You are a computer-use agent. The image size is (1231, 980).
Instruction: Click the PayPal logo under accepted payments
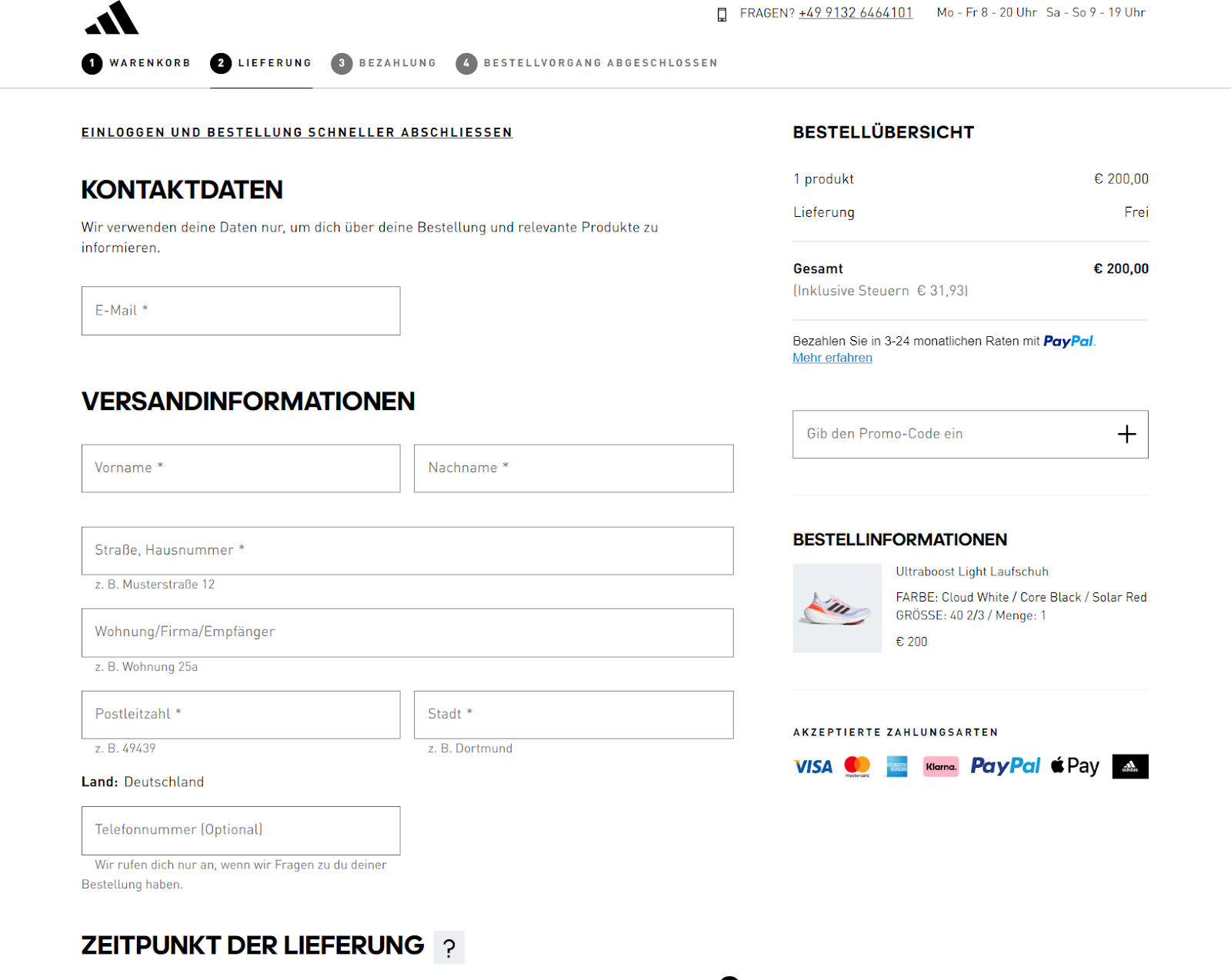[1005, 766]
